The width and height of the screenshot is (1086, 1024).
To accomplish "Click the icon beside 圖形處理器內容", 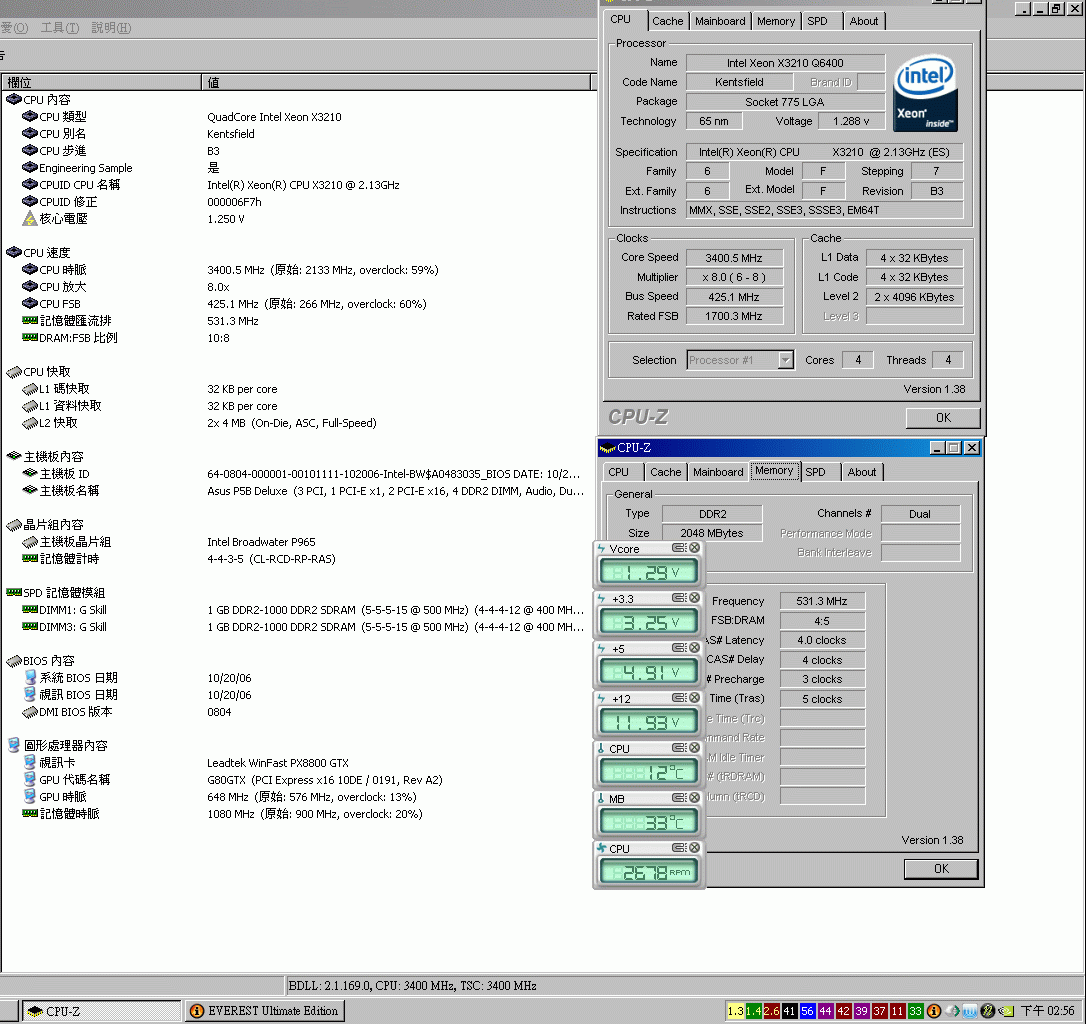I will point(13,745).
